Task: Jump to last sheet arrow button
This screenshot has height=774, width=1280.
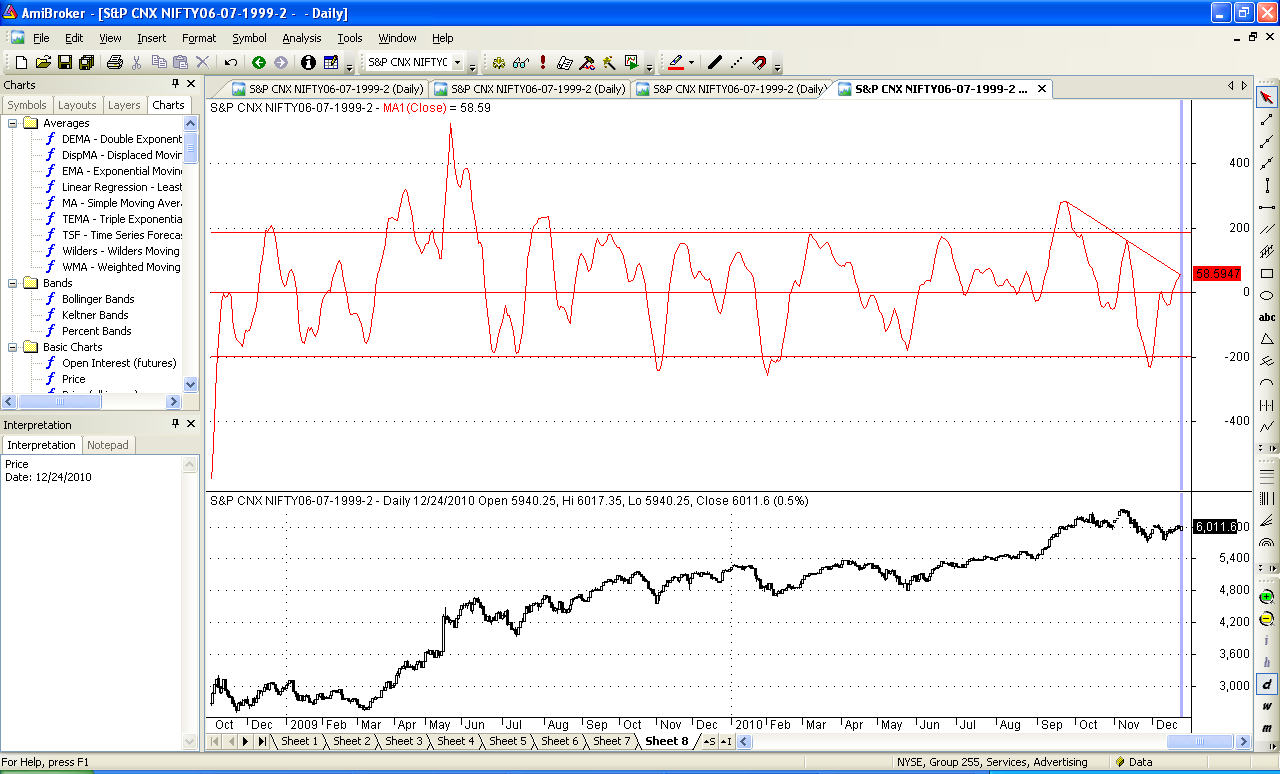Action: tap(262, 741)
